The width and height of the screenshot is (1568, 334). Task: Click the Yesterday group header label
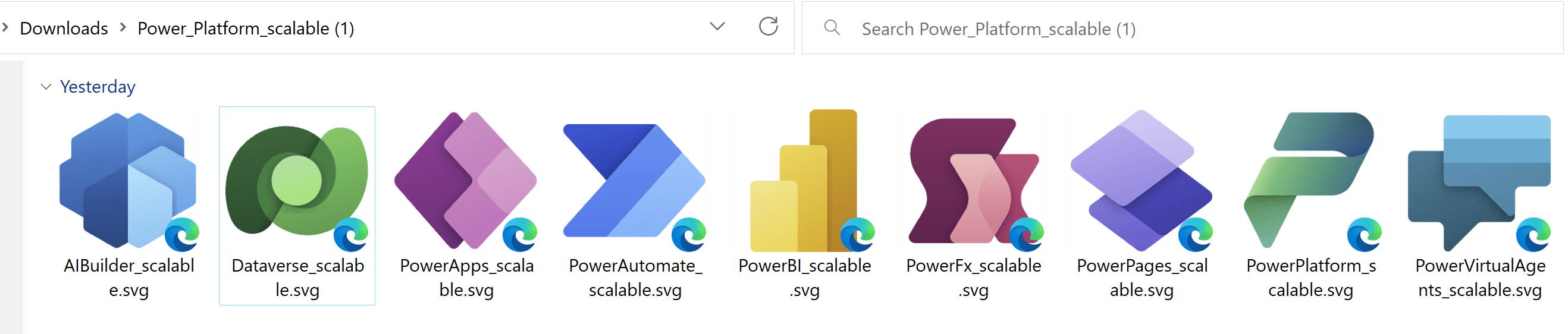tap(98, 87)
